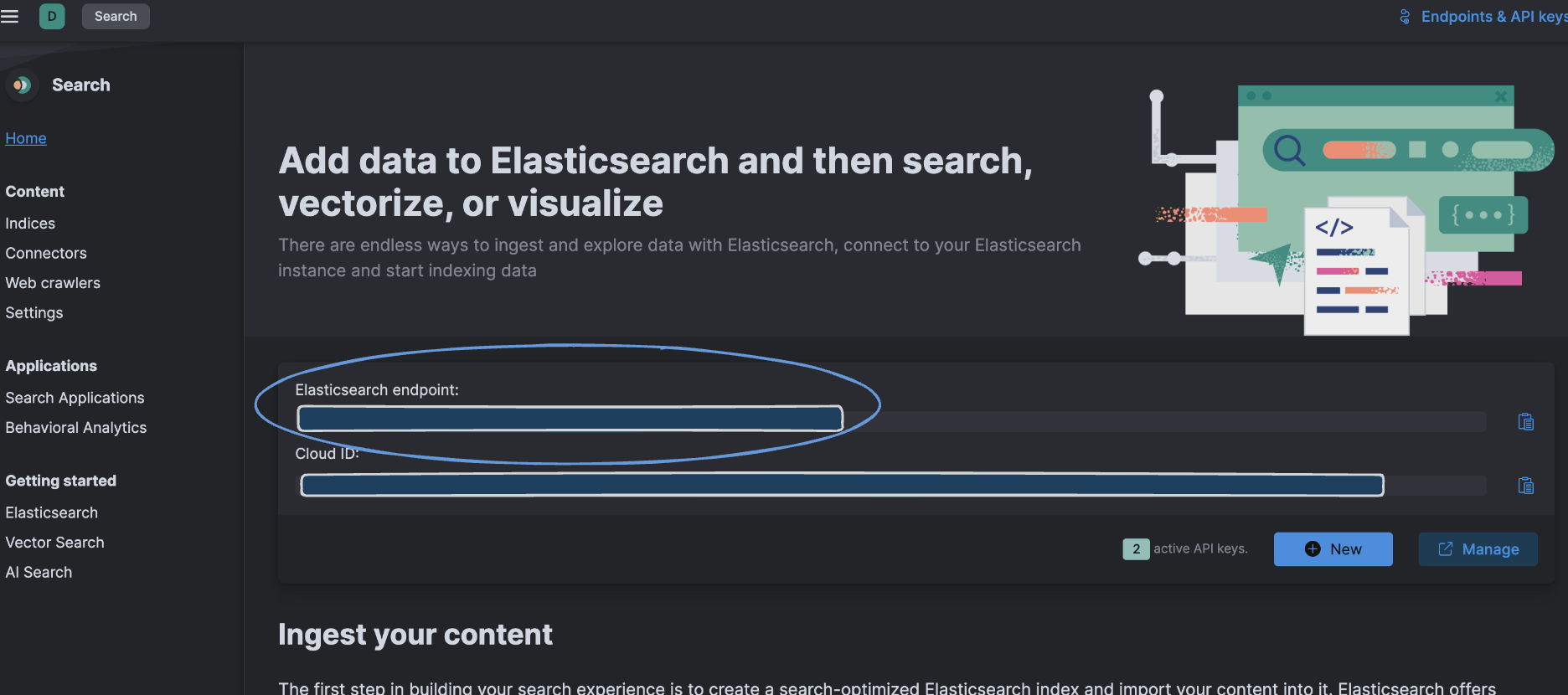
Task: Navigate to Web crawlers
Action: pos(53,283)
